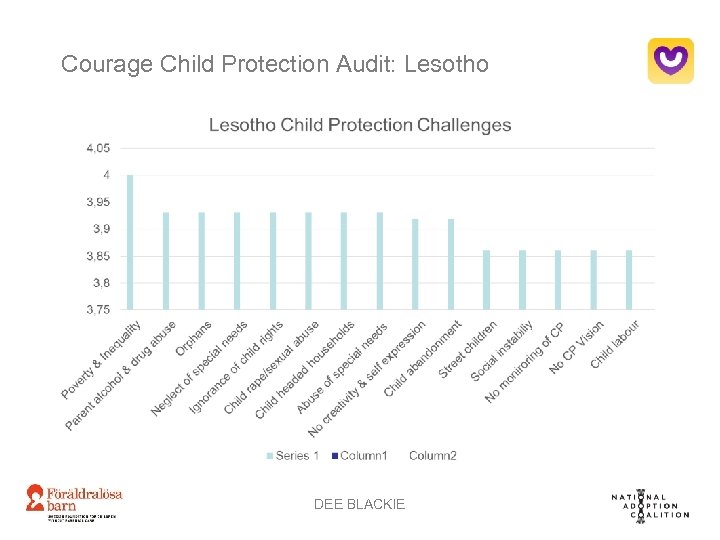Click the DEE BLACKIE footer text
Viewport: 720px width, 540px height.
[x=360, y=504]
